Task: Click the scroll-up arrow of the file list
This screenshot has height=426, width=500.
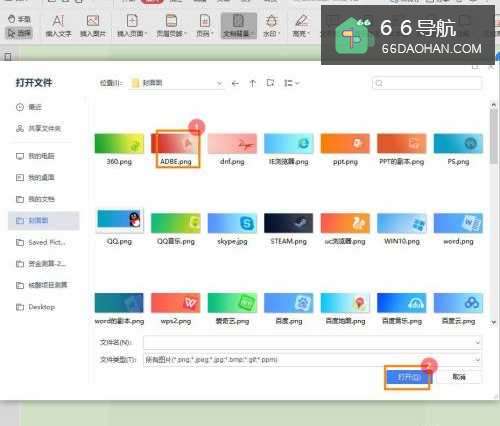Action: click(494, 105)
